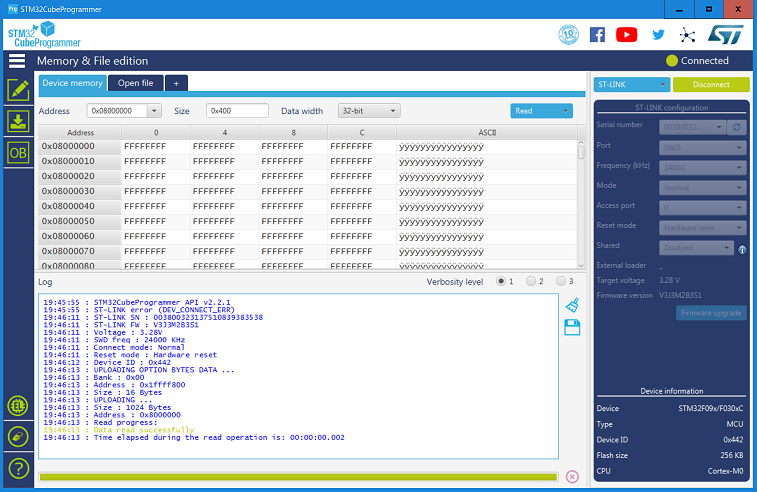Open the Frequency 24000 dropdown

702,168
